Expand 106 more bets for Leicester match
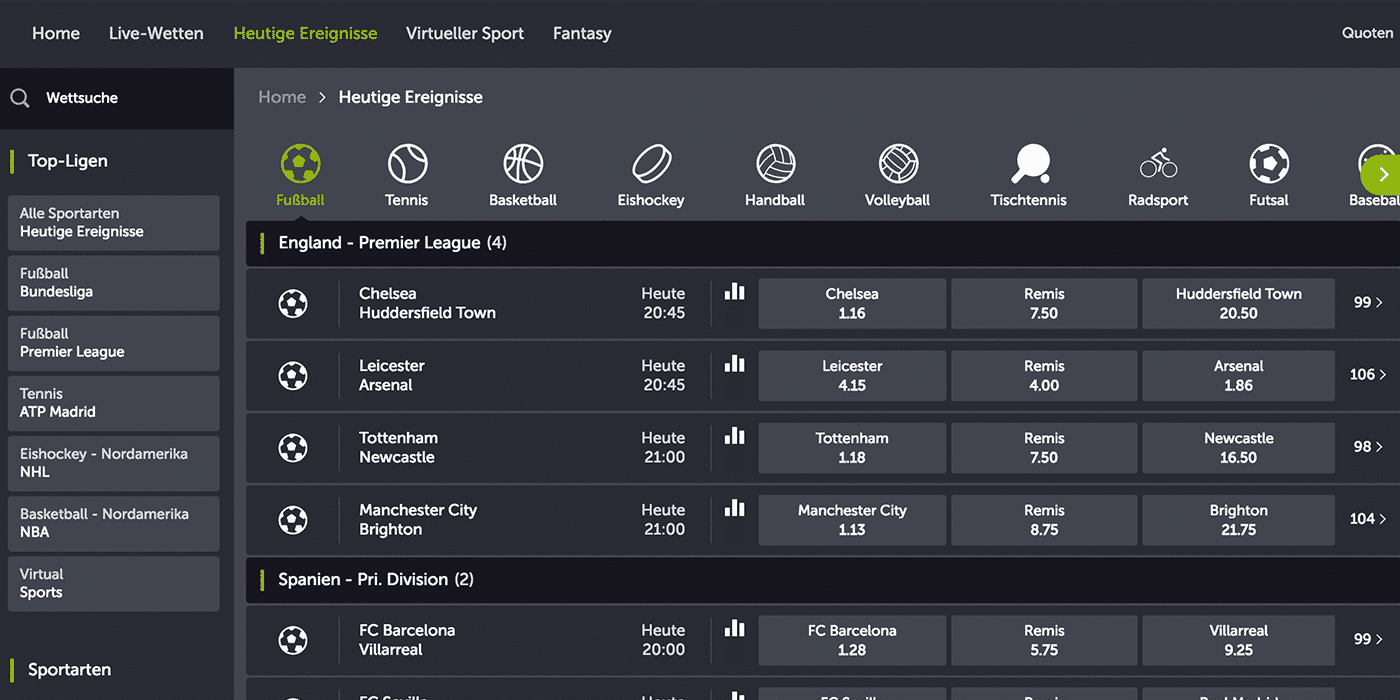Screen dimensions: 1400x700 [x=1368, y=374]
